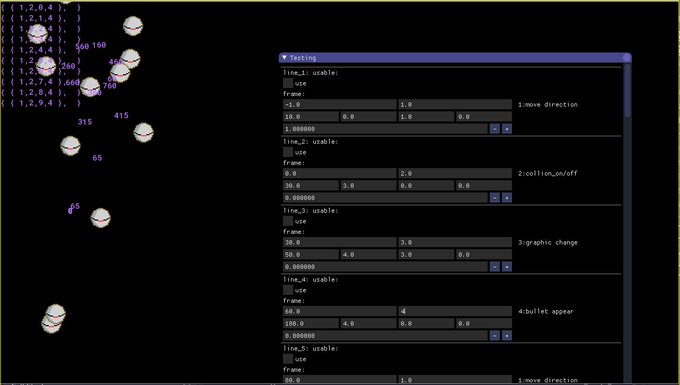
Task: Select the line_4 frame field showing 60.0
Action: tap(340, 311)
